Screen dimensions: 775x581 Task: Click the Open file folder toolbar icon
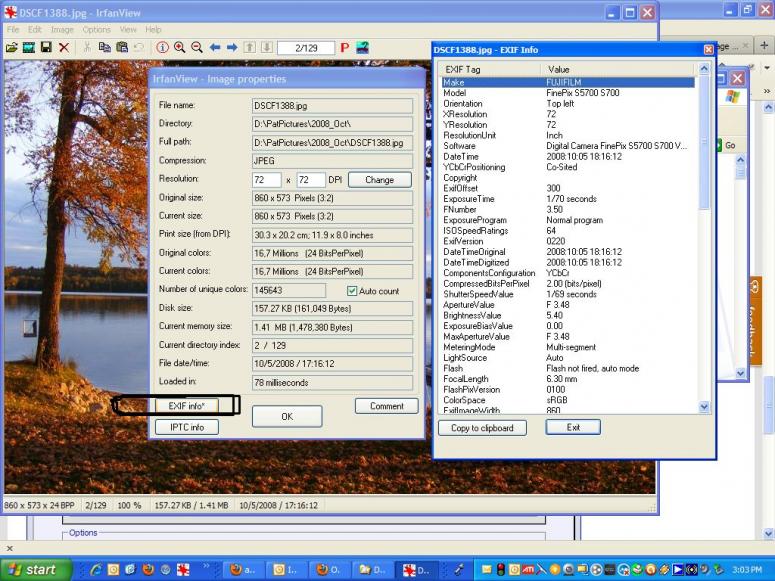pos(11,47)
